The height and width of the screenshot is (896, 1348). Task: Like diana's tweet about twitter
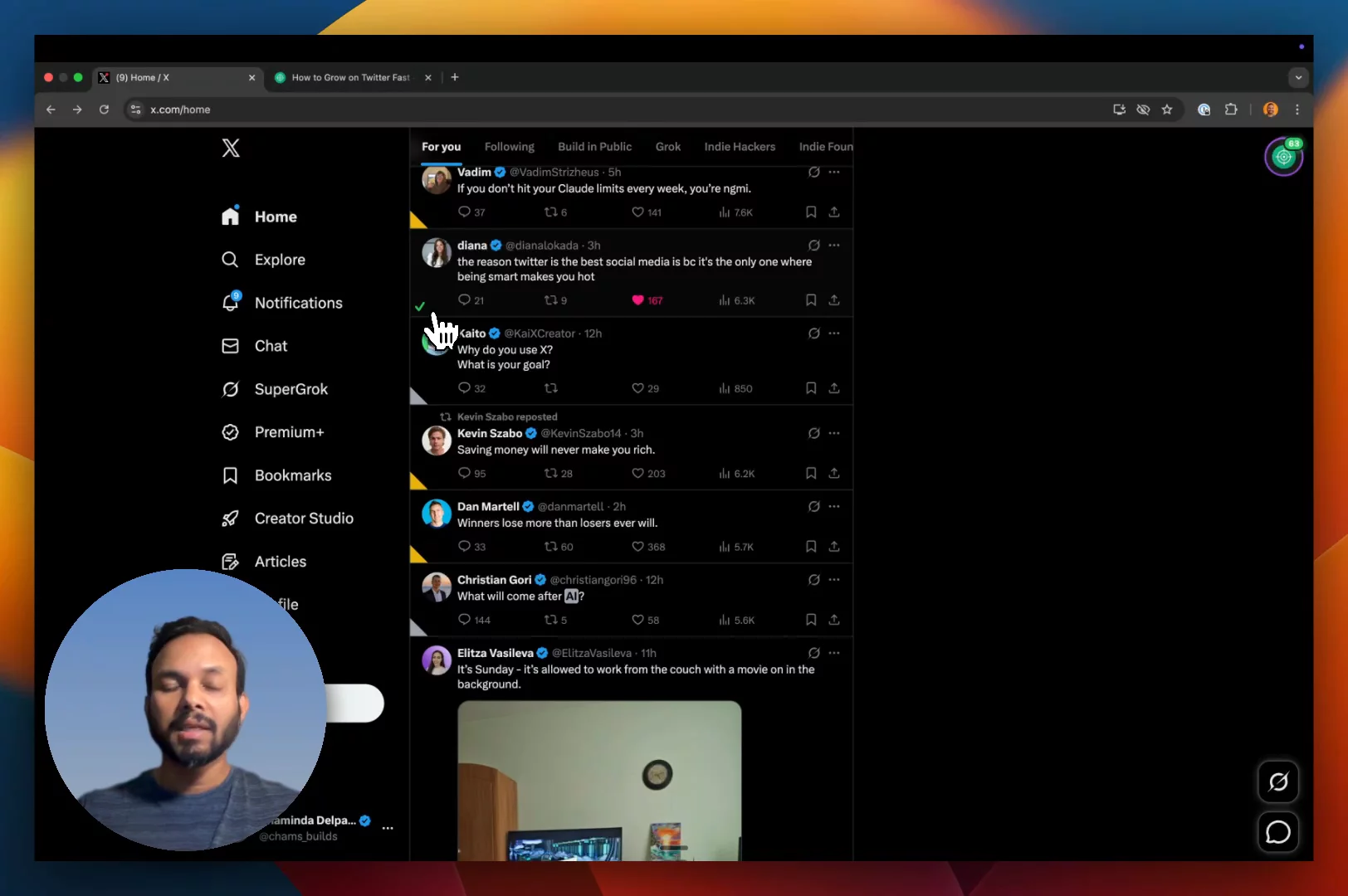[647, 300]
